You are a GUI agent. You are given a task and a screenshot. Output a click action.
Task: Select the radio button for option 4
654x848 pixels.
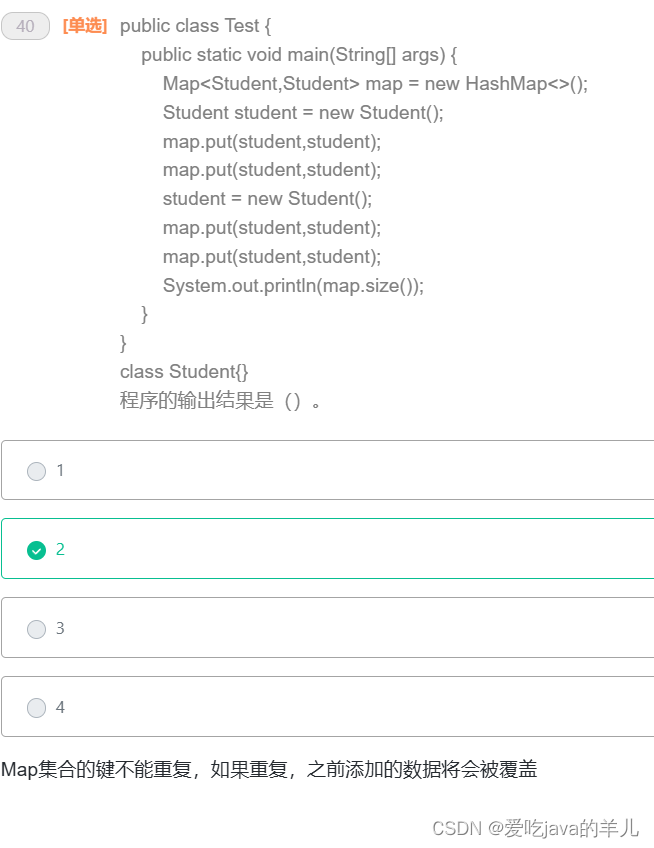36,708
